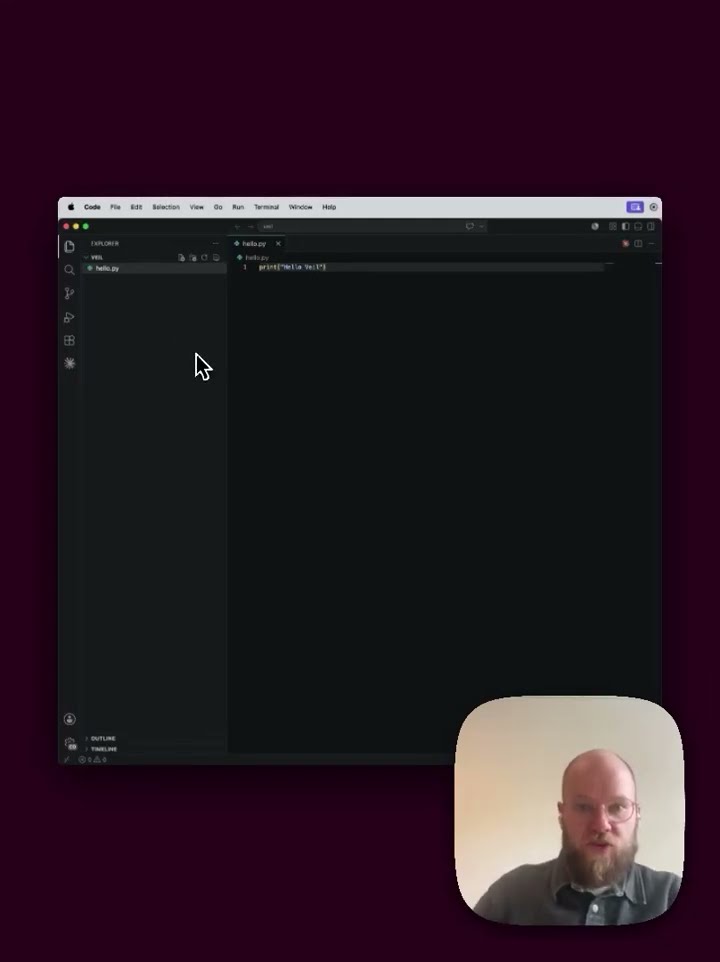Screen dimensions: 720x962
Task: Open the starburst extension icon in activity bar
Action: [x=69, y=363]
